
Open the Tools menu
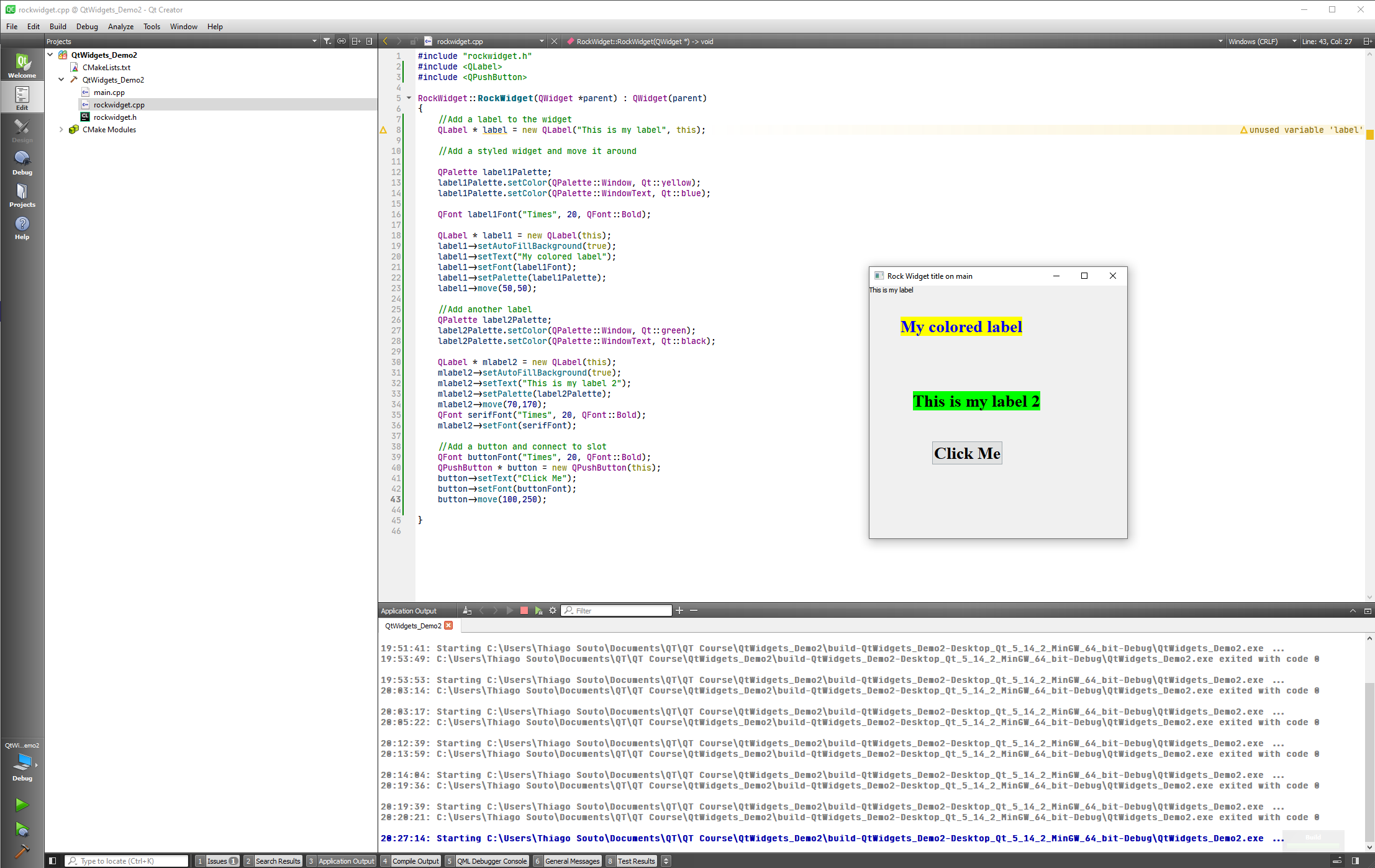click(x=152, y=26)
